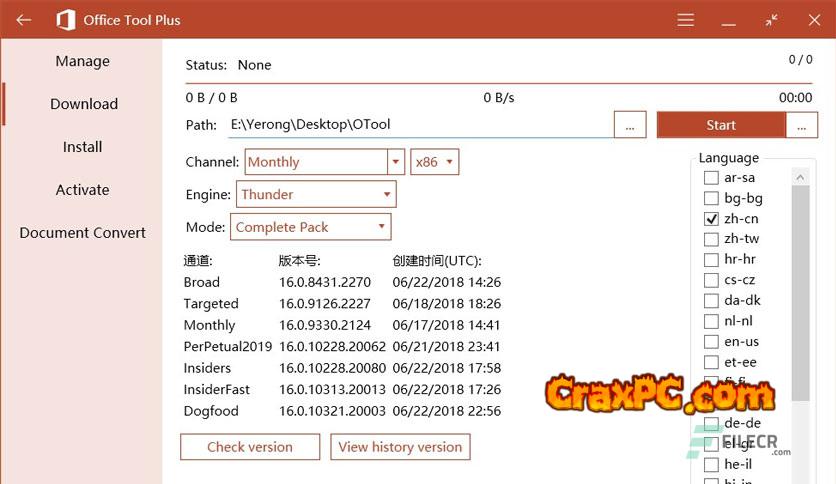Screen dimensions: 836x484
Task: Enable the de-de language checkbox
Action: (711, 423)
